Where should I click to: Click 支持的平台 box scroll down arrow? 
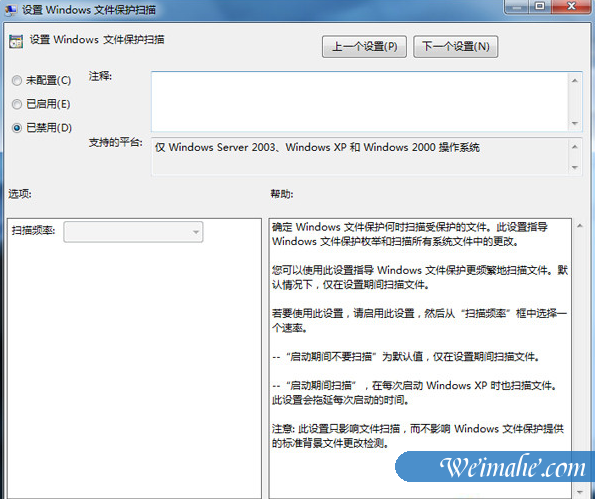click(575, 167)
